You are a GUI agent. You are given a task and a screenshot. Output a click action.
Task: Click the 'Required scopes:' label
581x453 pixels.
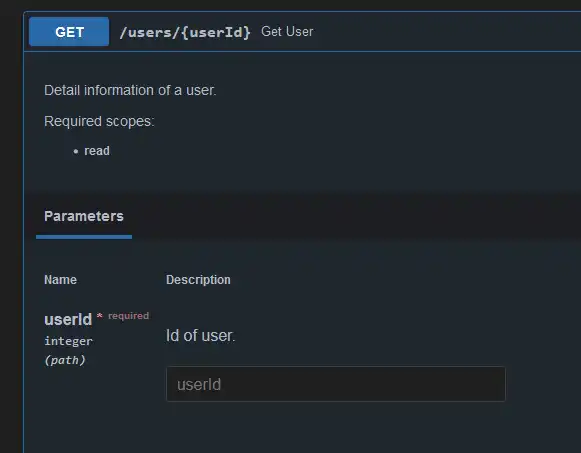point(99,121)
